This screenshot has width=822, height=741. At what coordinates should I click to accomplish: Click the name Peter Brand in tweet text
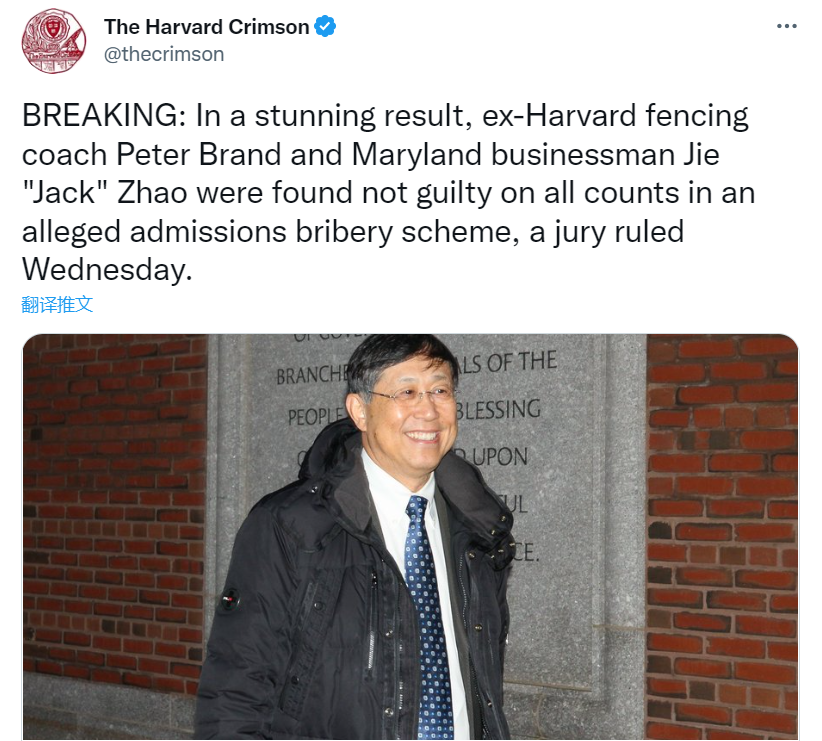tap(199, 154)
